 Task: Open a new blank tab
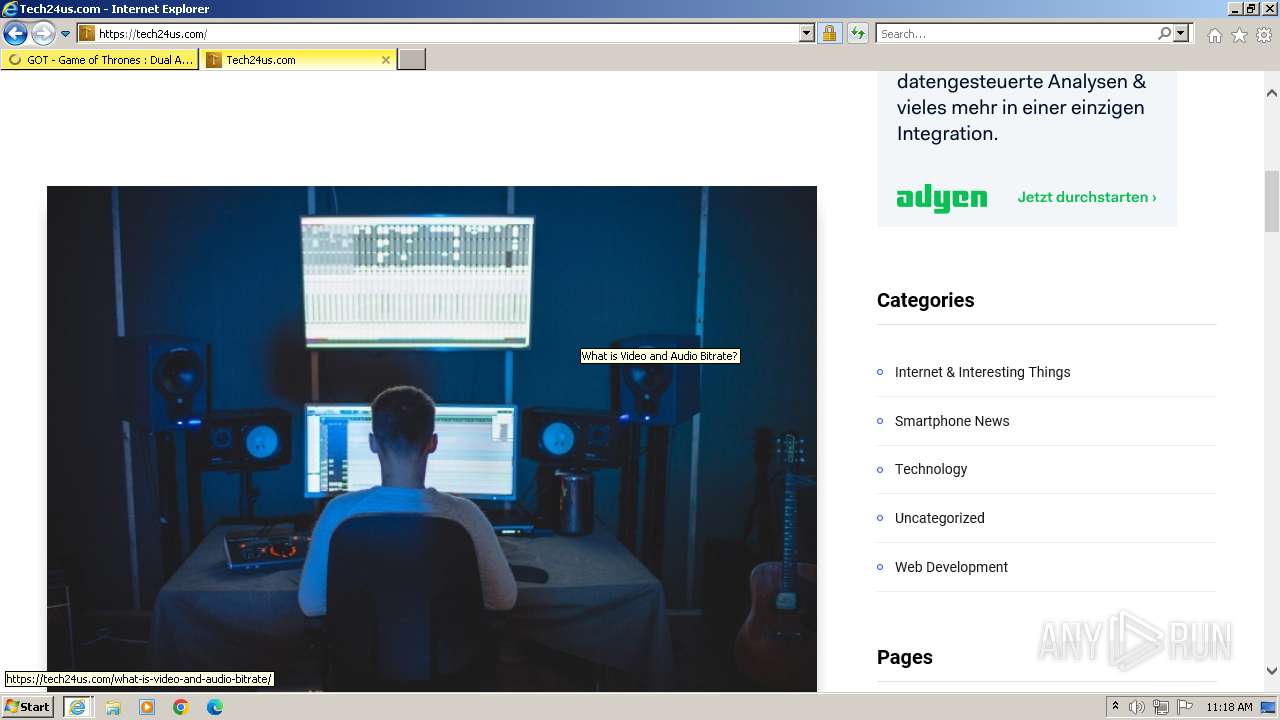[x=412, y=60]
